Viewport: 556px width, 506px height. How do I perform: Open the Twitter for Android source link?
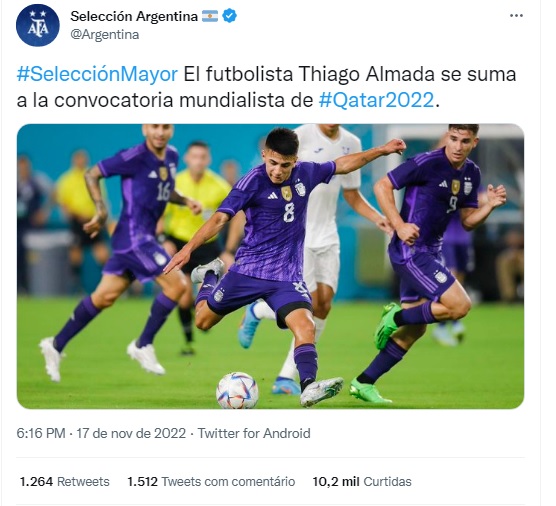[x=254, y=433]
